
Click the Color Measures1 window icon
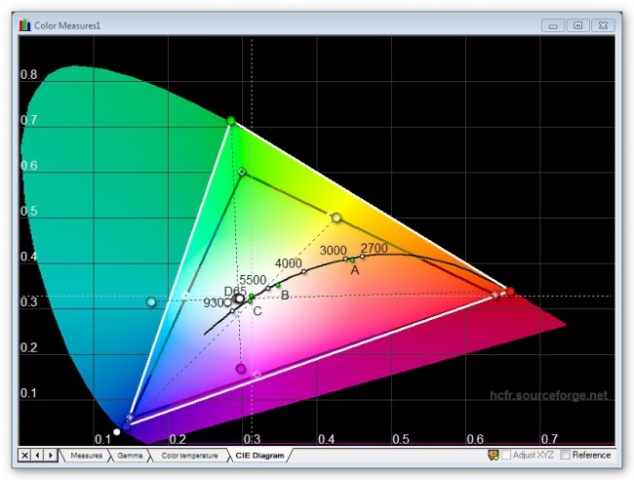tap(25, 25)
